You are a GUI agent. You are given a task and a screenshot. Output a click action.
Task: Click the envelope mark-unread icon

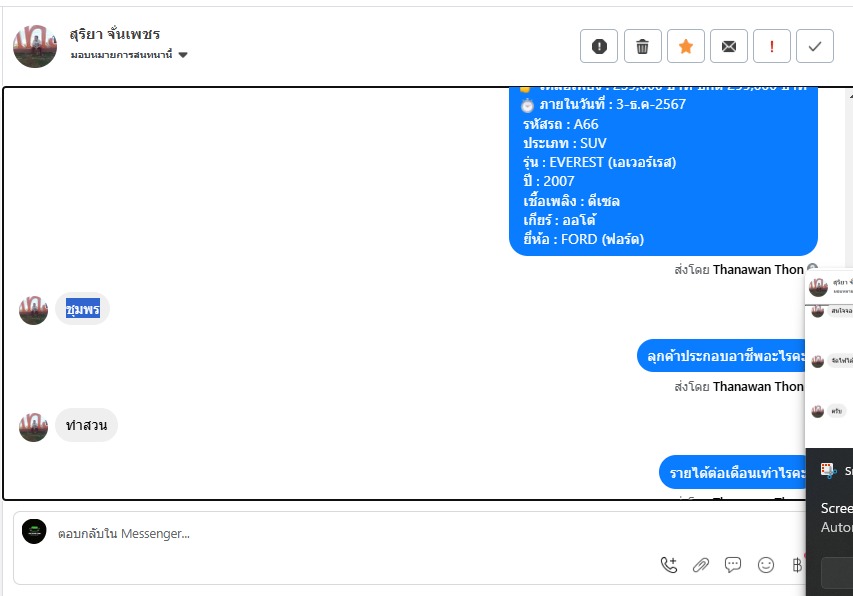coord(728,46)
